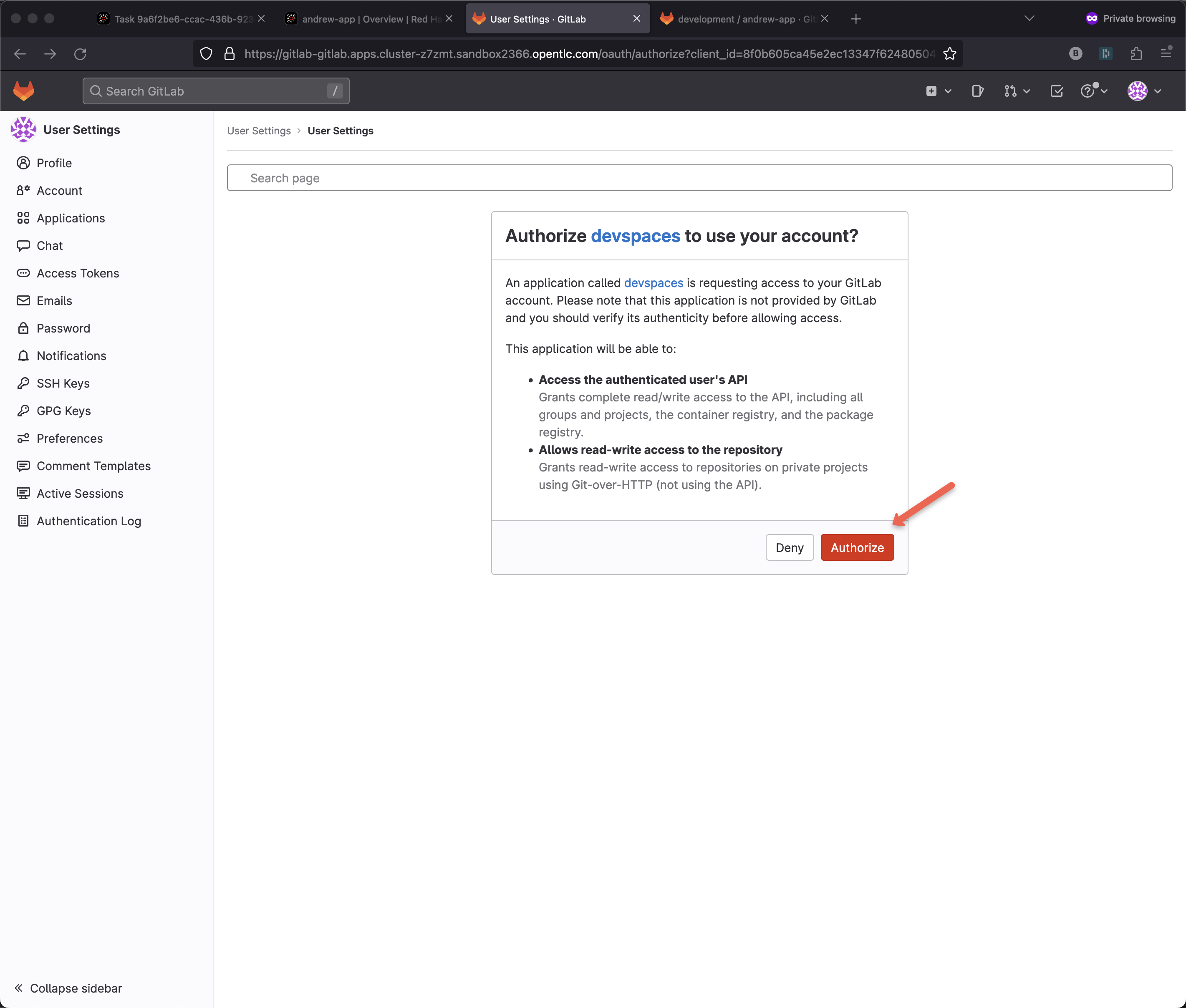Viewport: 1186px width, 1008px height.
Task: Open Access Tokens settings
Action: point(78,273)
